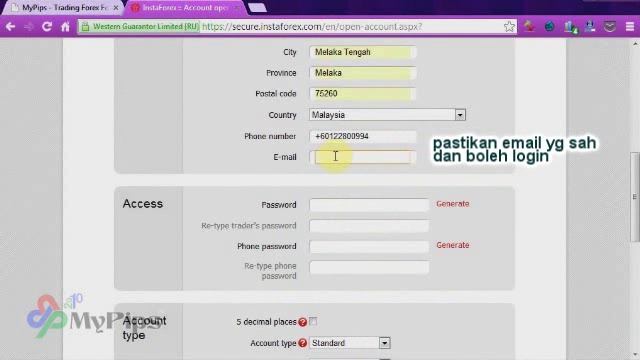Click the red extension icon after the star
This screenshot has width=640, height=360.
pyautogui.click(x=529, y=27)
